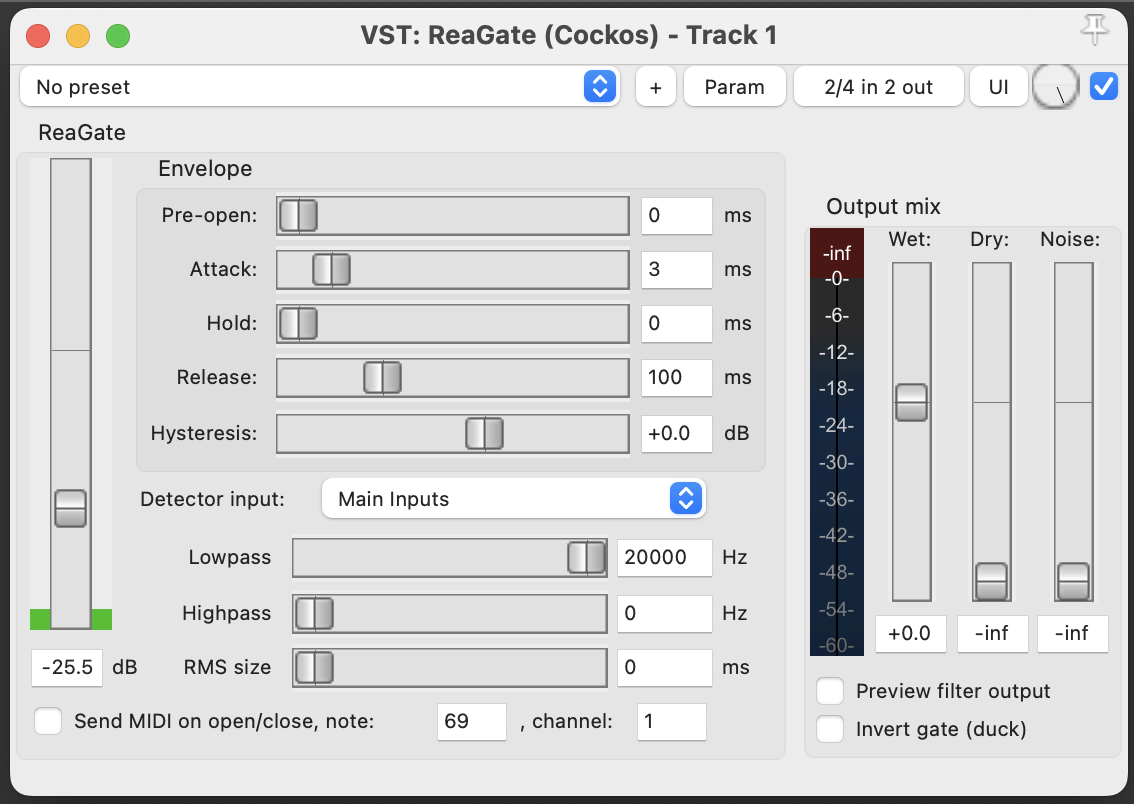The height and width of the screenshot is (804, 1134).
Task: Click the Hold slider handle
Action: click(x=298, y=323)
